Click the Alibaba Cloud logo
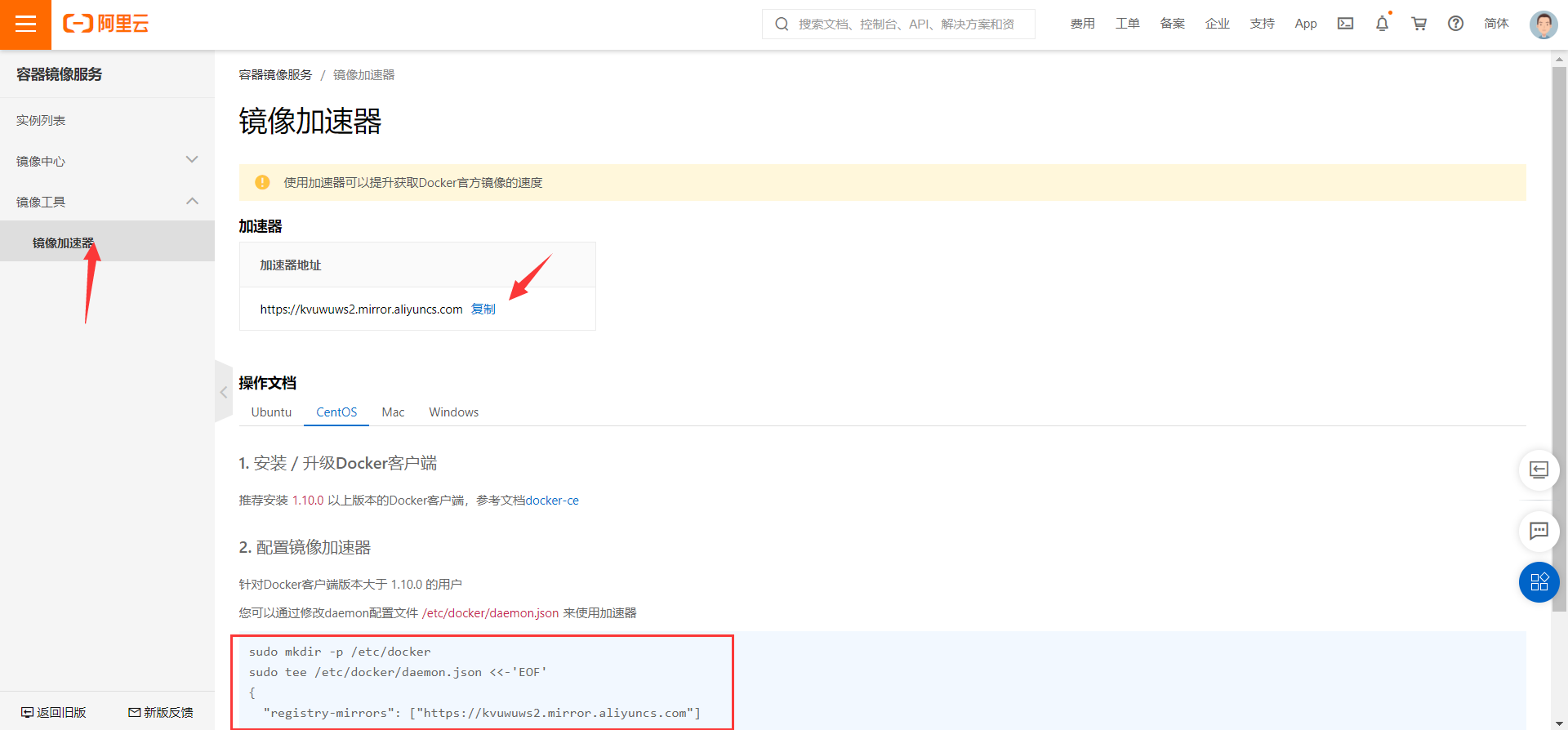 (106, 24)
